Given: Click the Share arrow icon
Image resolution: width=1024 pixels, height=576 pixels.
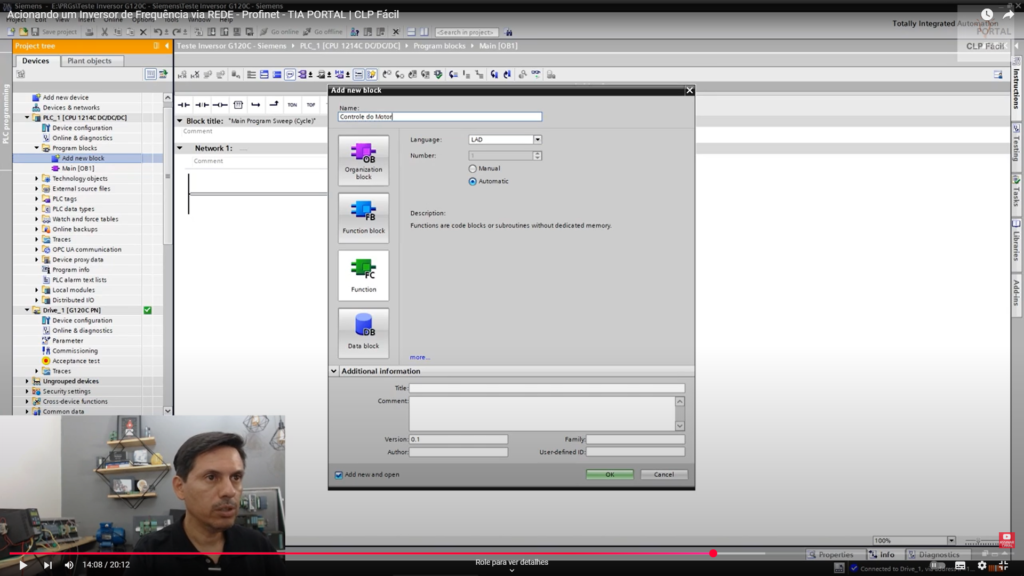Looking at the screenshot, I should 1008,14.
